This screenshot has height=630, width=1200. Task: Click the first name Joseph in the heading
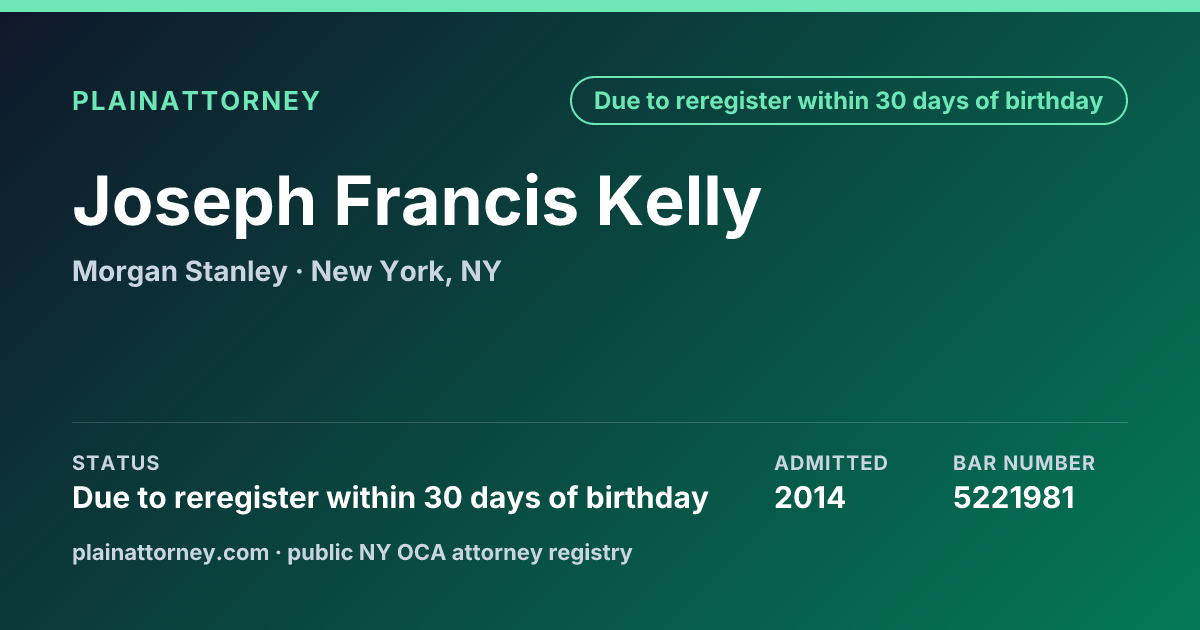[194, 203]
